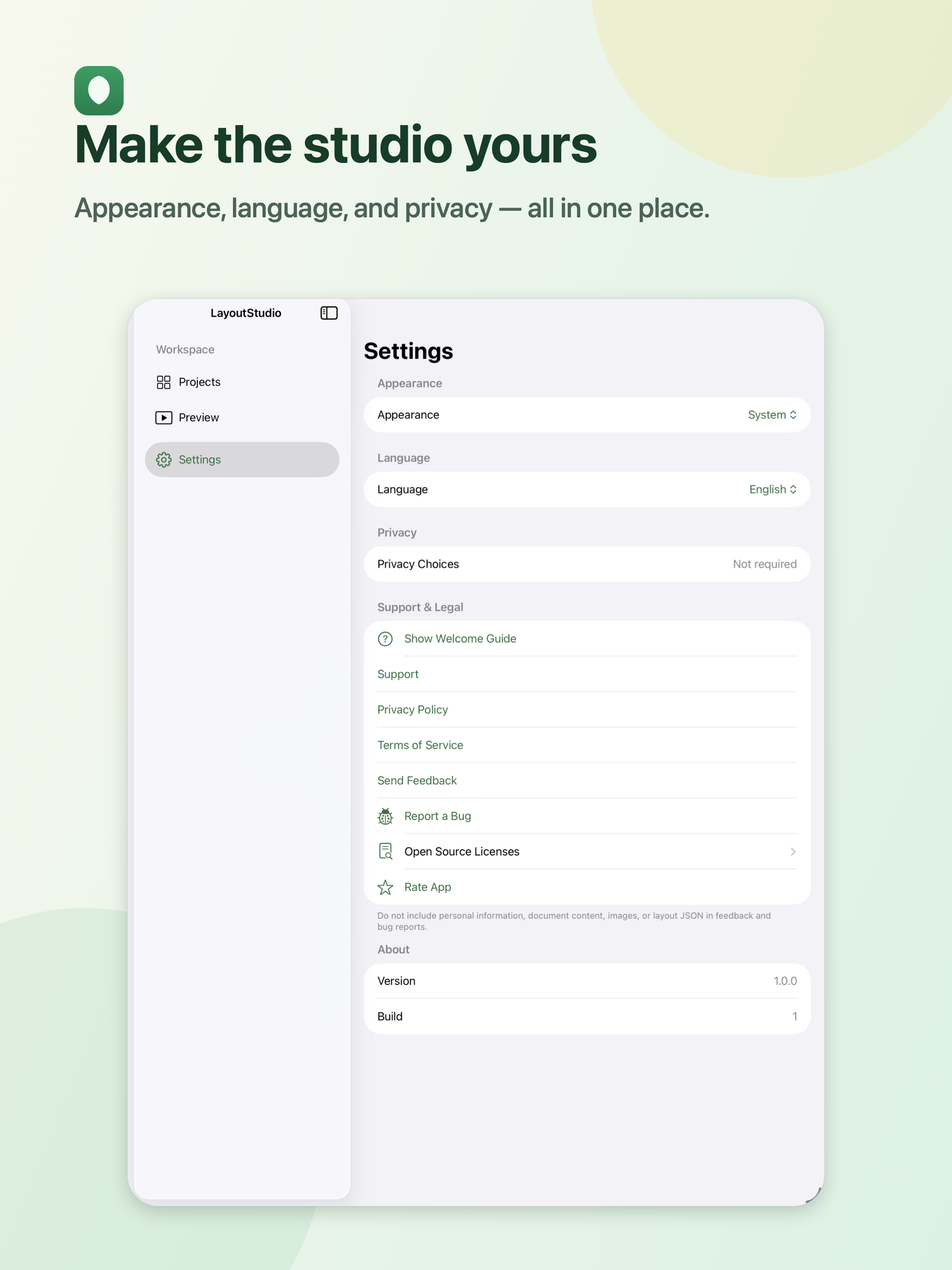Open the Language English dropdown

pyautogui.click(x=773, y=490)
